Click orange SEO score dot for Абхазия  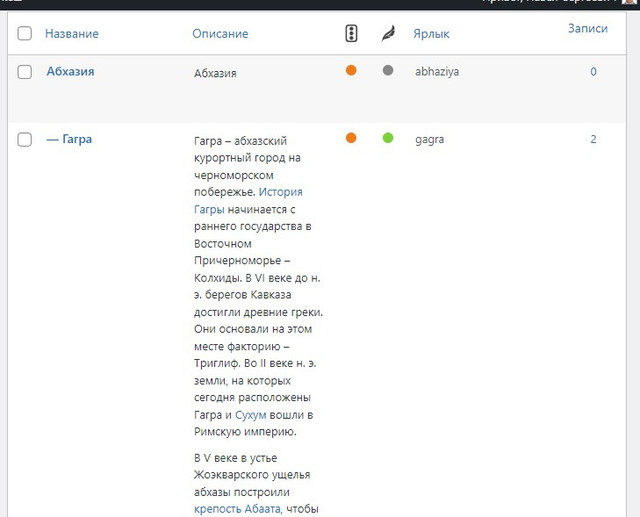(351, 70)
